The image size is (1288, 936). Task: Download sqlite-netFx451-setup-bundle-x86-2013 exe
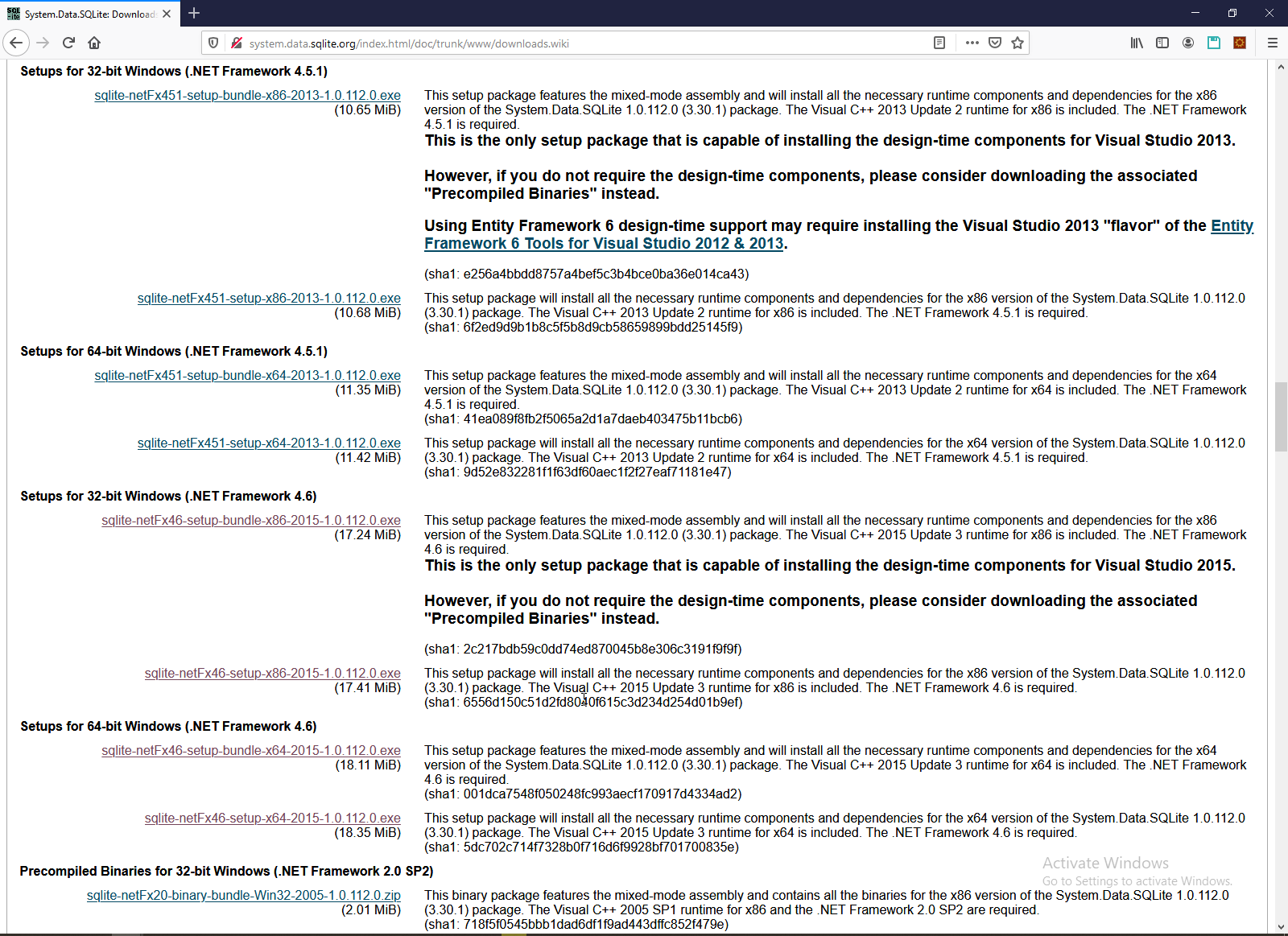(x=247, y=96)
